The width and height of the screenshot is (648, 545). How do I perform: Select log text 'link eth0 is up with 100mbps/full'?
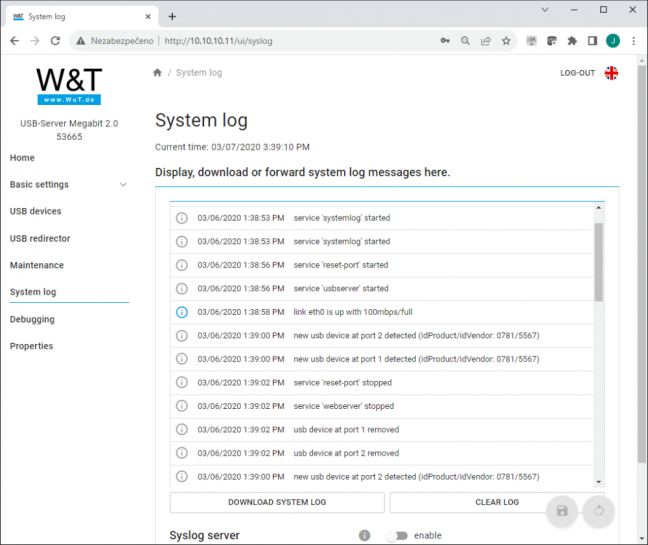(x=353, y=312)
